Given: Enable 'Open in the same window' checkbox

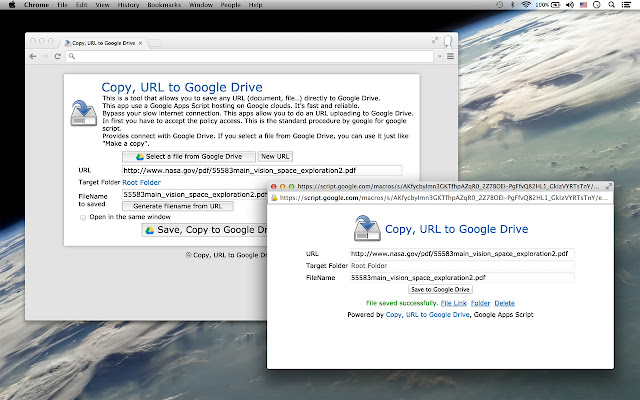Looking at the screenshot, I should (x=83, y=218).
